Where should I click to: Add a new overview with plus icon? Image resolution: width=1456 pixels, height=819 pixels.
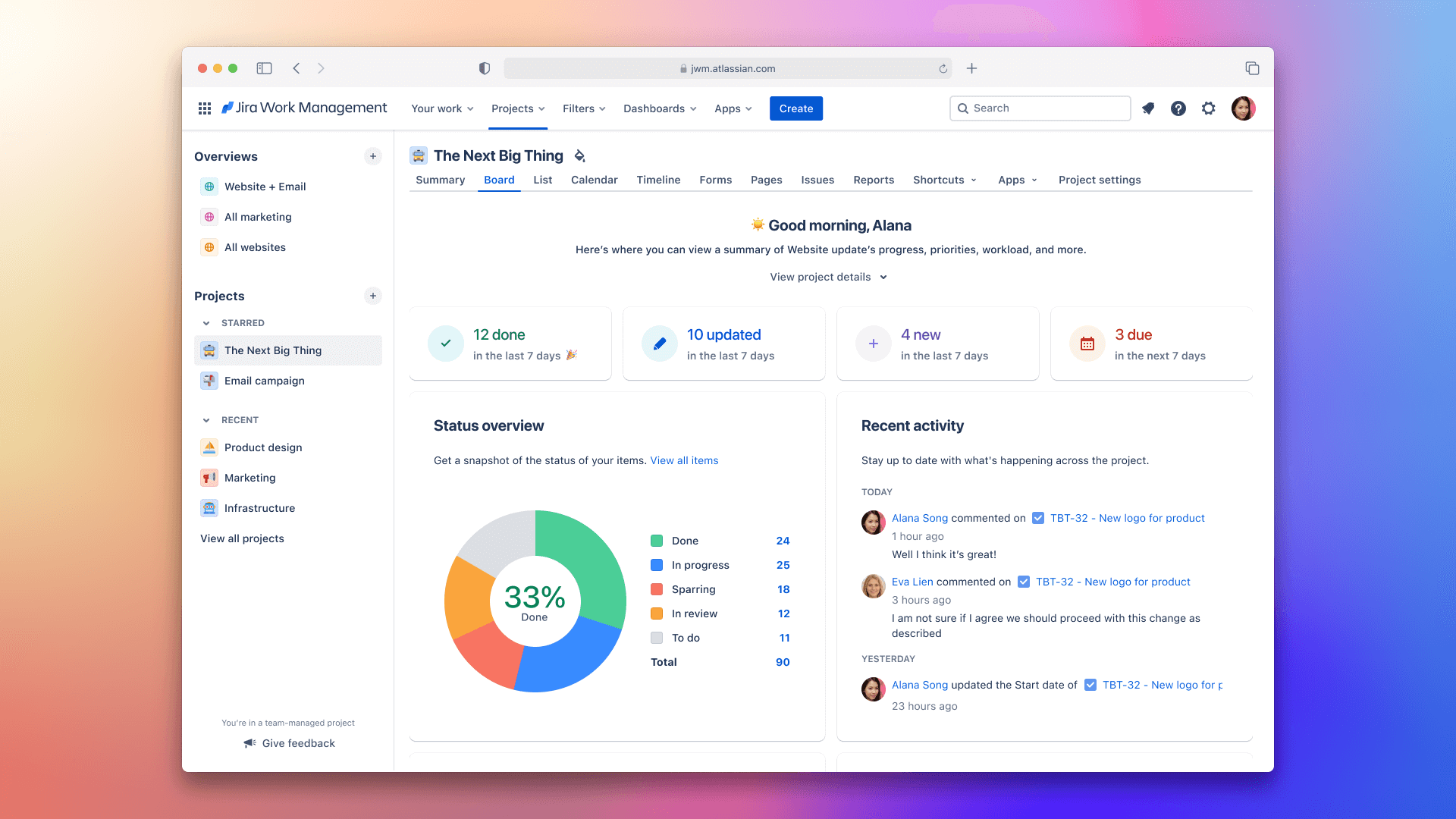(372, 156)
